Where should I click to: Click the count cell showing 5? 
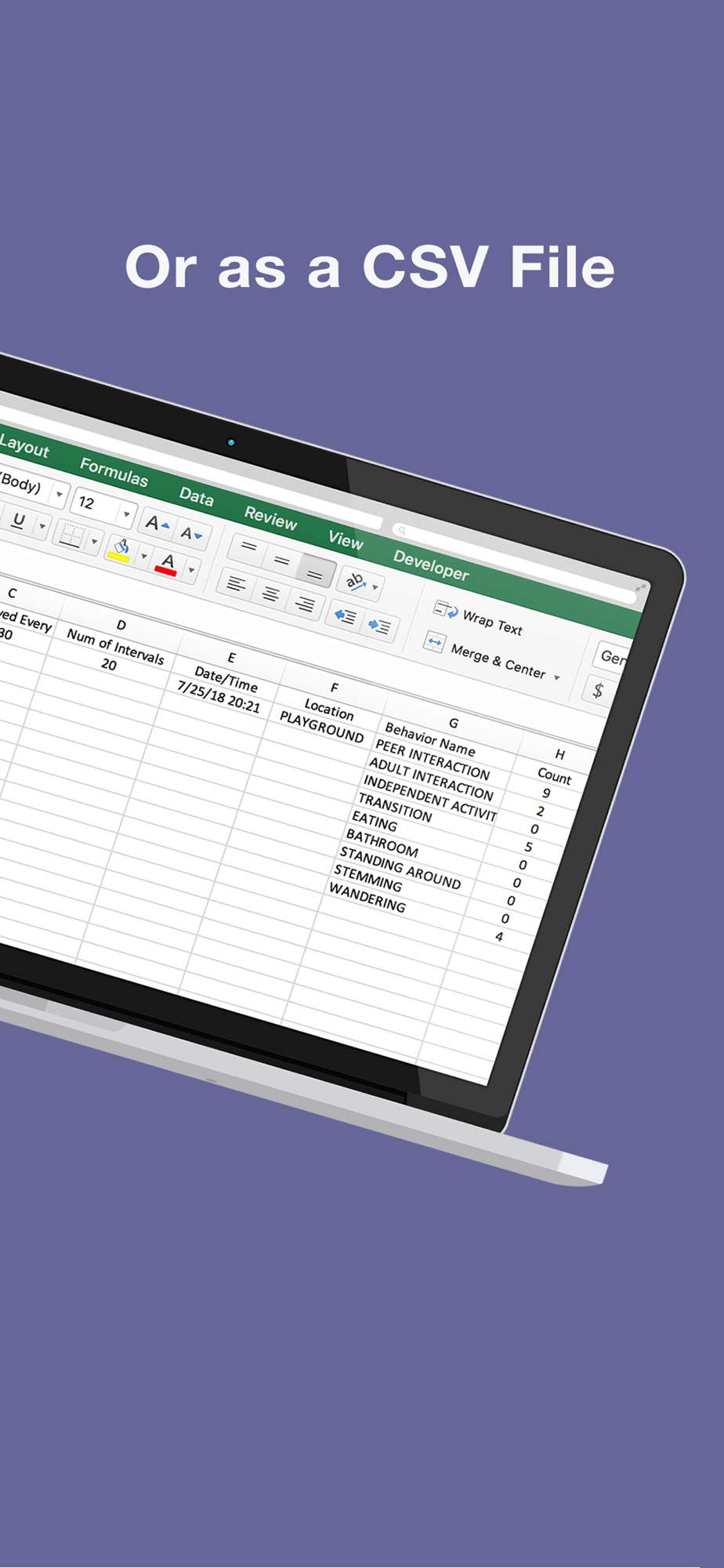pos(529,847)
